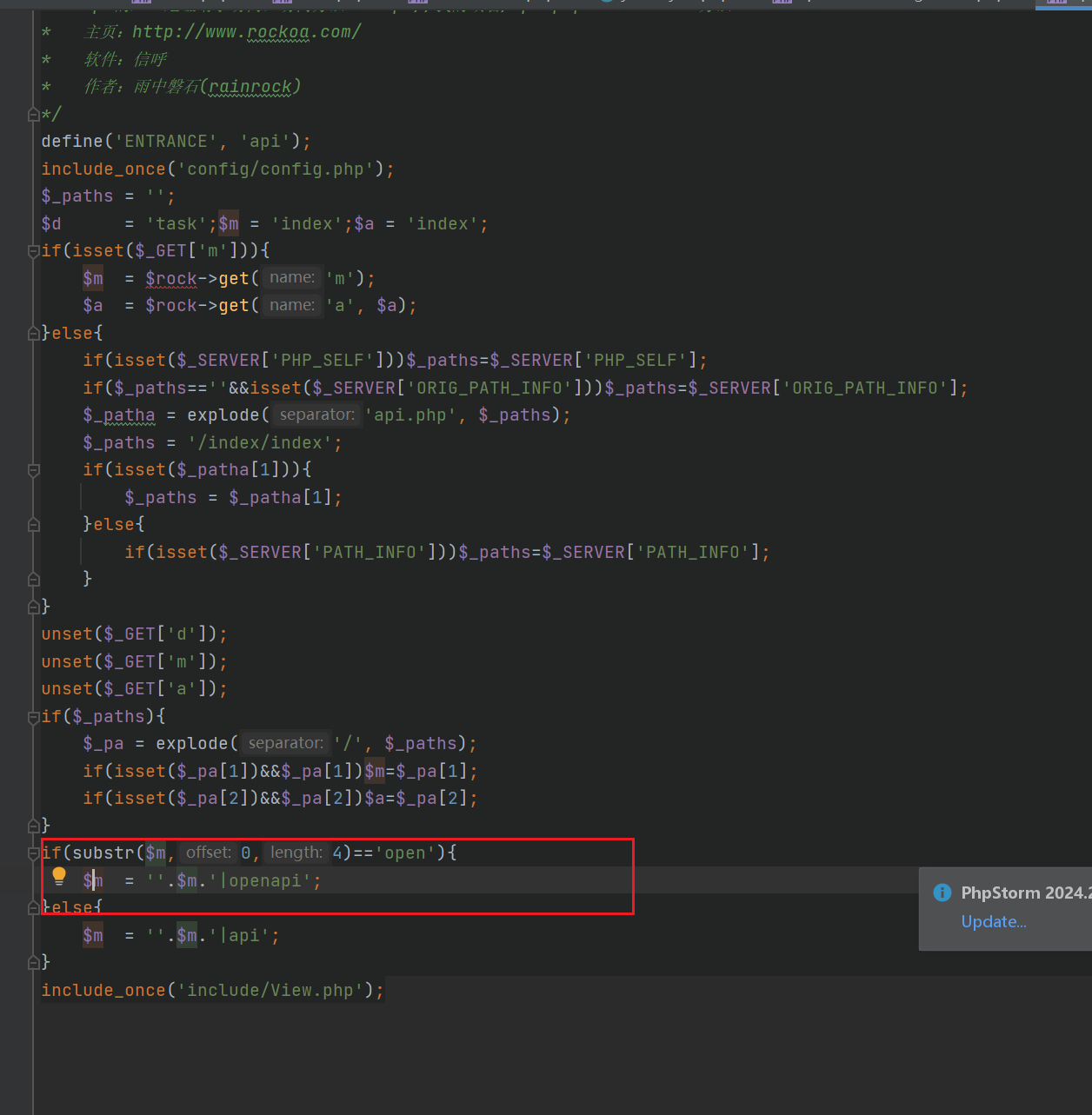Click the '|openapi' string literal

(x=264, y=881)
